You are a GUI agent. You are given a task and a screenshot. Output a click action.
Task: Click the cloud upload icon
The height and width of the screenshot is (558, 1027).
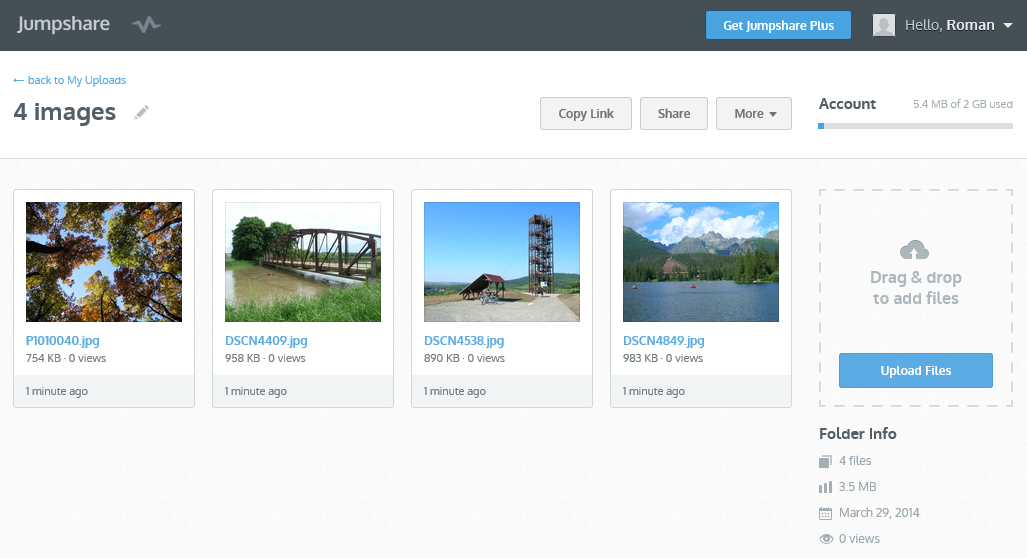pos(915,249)
